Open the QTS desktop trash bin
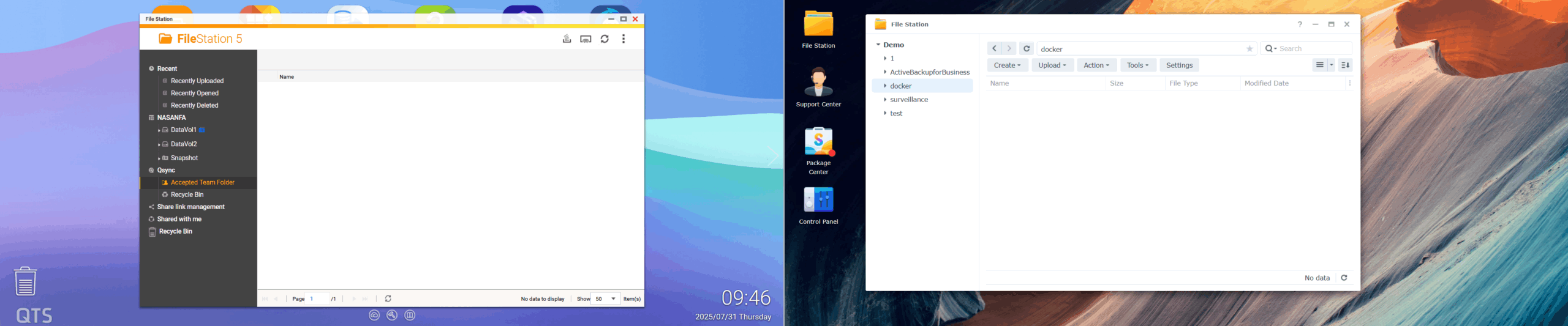Image resolution: width=1568 pixels, height=326 pixels. (x=25, y=281)
